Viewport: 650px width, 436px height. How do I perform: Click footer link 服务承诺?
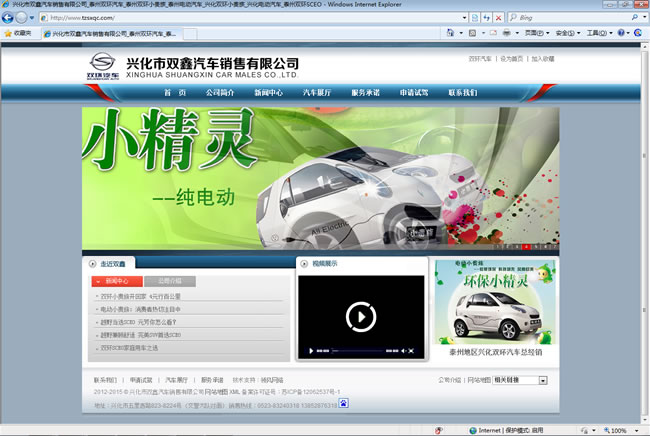coord(212,380)
